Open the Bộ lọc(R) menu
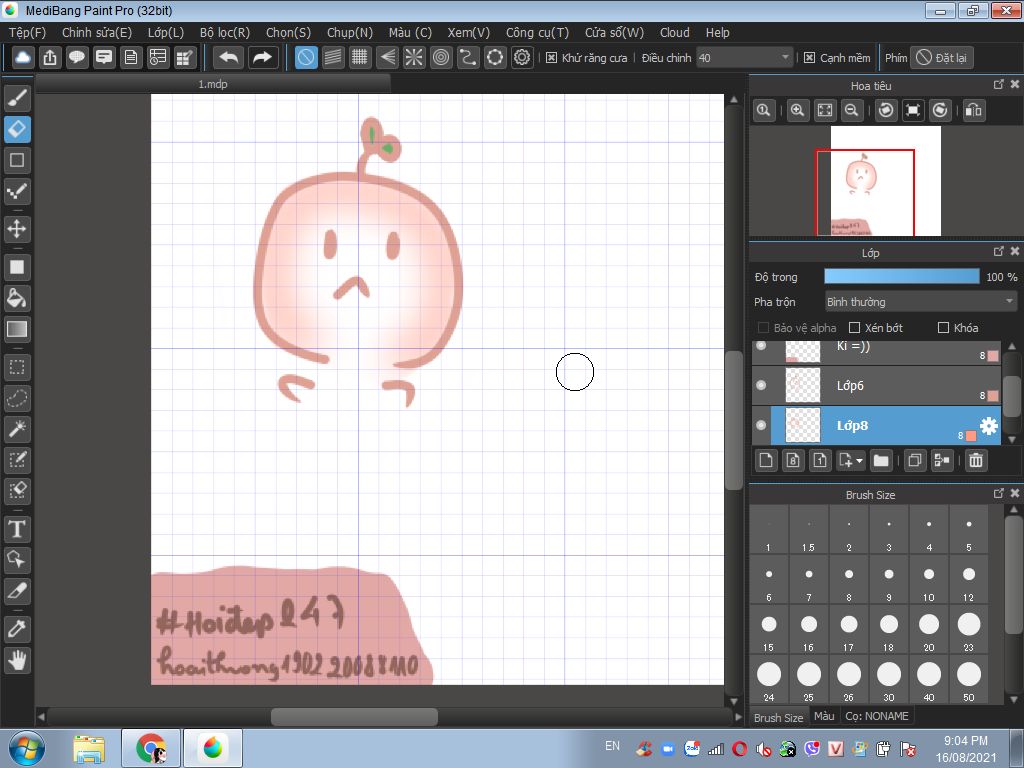 [x=225, y=33]
